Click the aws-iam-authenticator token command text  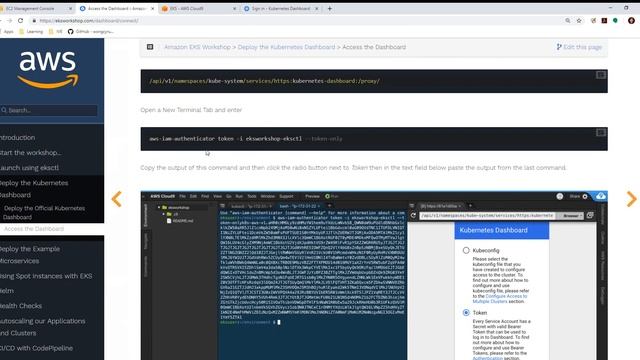(246, 139)
